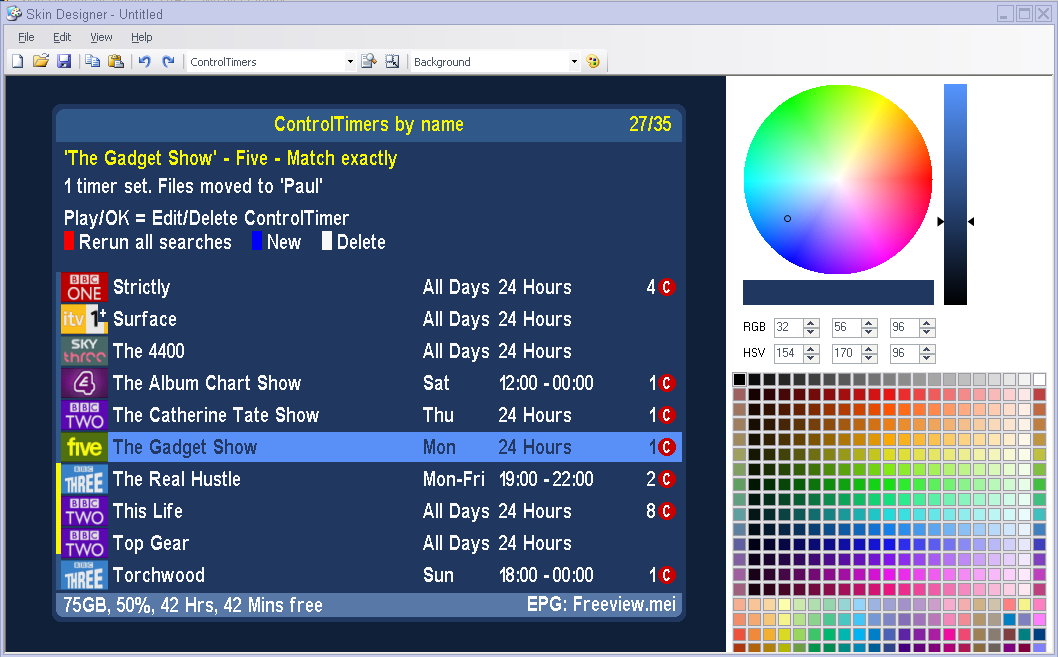The image size is (1058, 657).
Task: Click red C badge on Gadget Show row
Action: tap(667, 447)
